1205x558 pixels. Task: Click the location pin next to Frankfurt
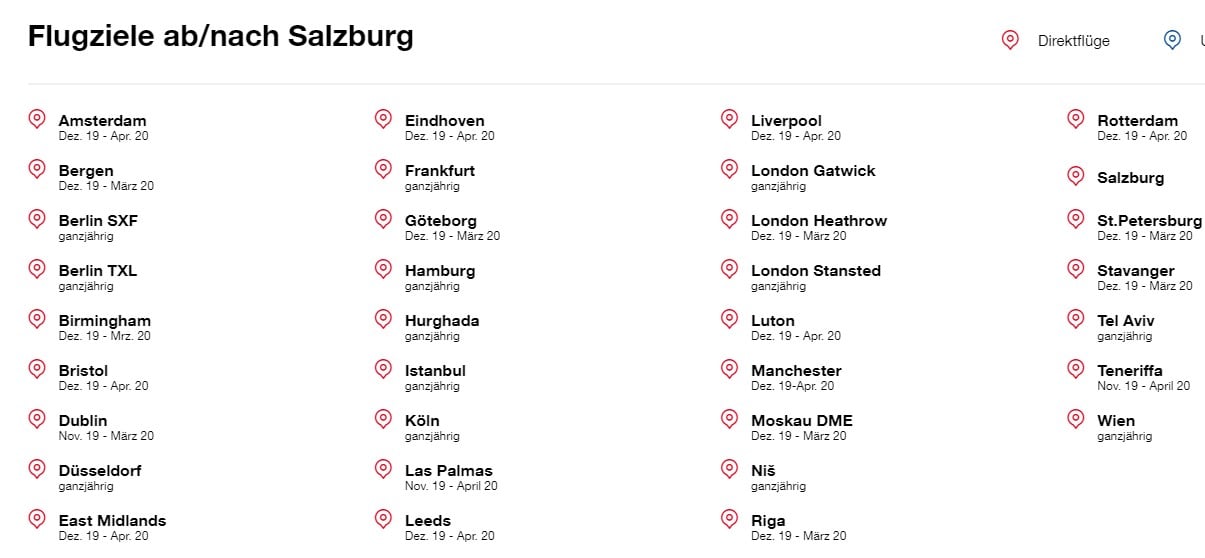tap(383, 170)
